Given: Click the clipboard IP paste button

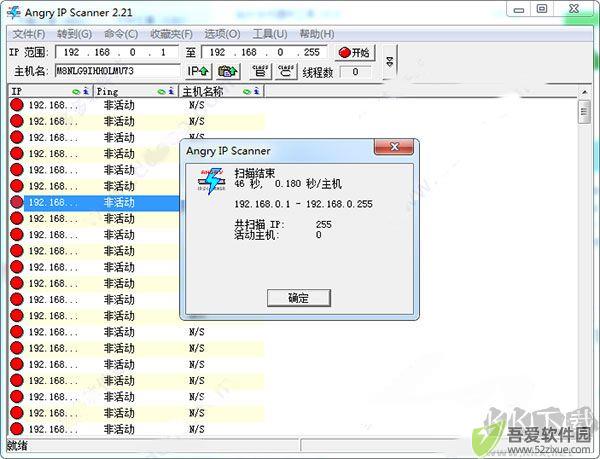Looking at the screenshot, I should pyautogui.click(x=228, y=71).
